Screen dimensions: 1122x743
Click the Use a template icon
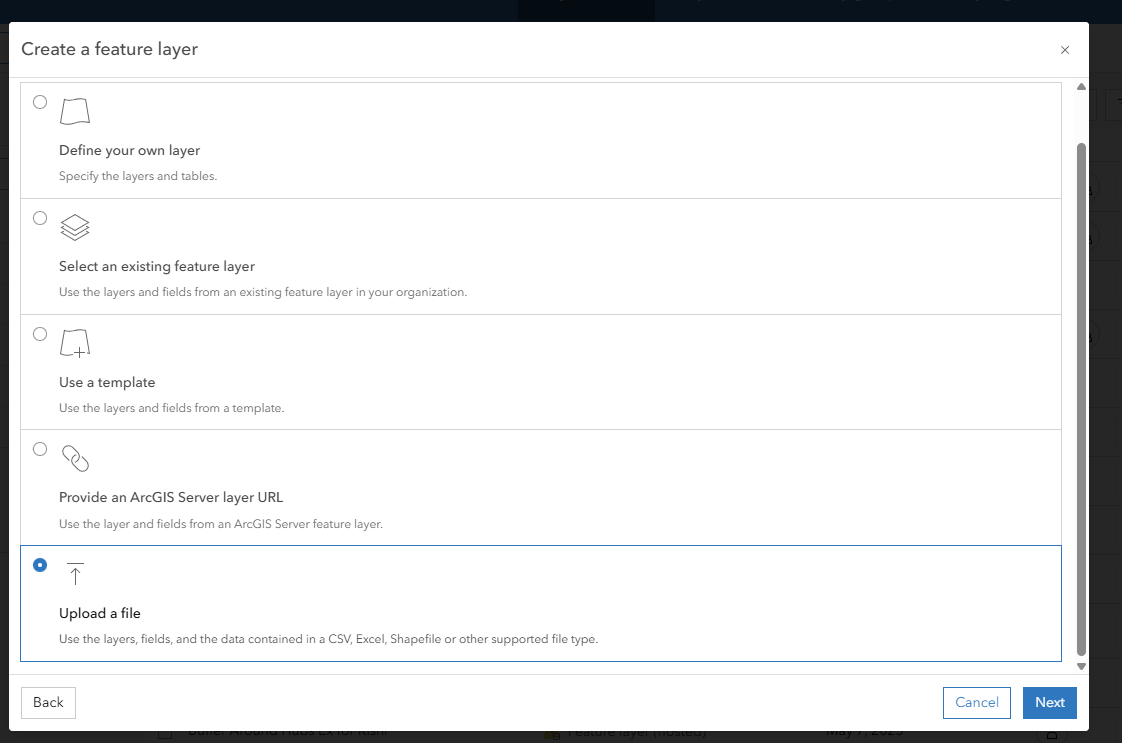(75, 343)
